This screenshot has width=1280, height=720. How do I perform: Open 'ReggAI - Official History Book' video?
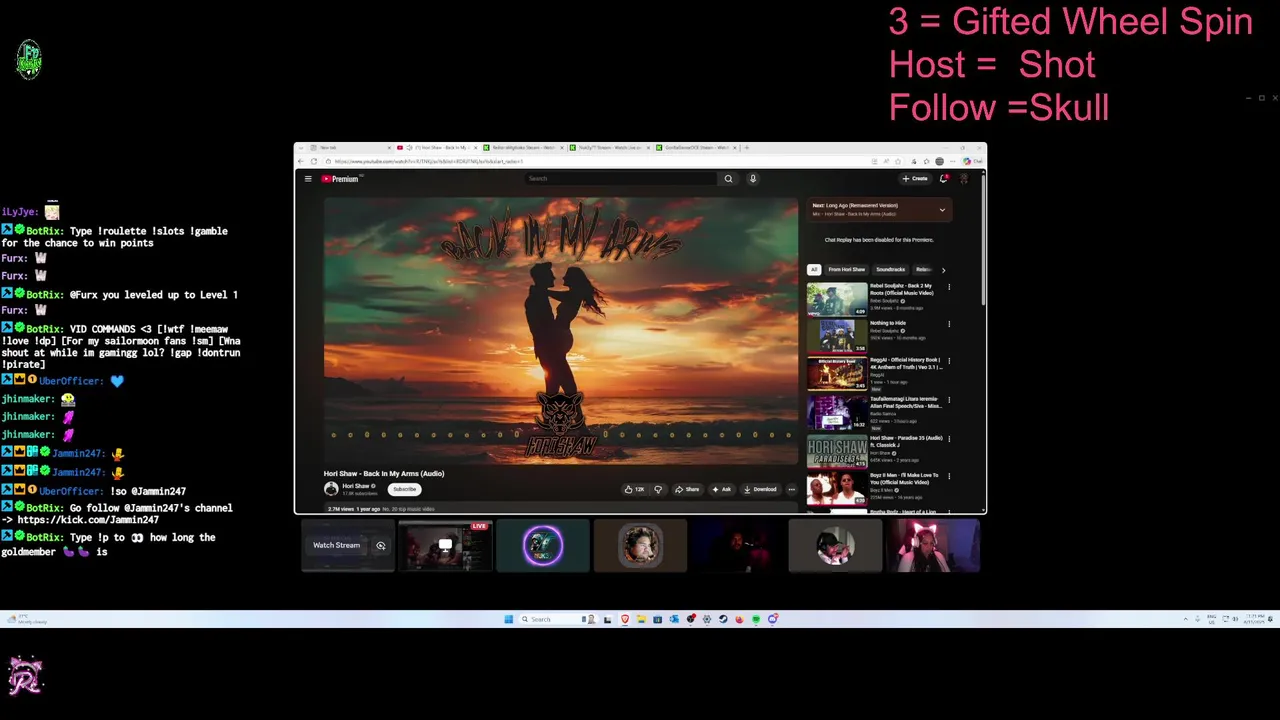click(x=837, y=373)
